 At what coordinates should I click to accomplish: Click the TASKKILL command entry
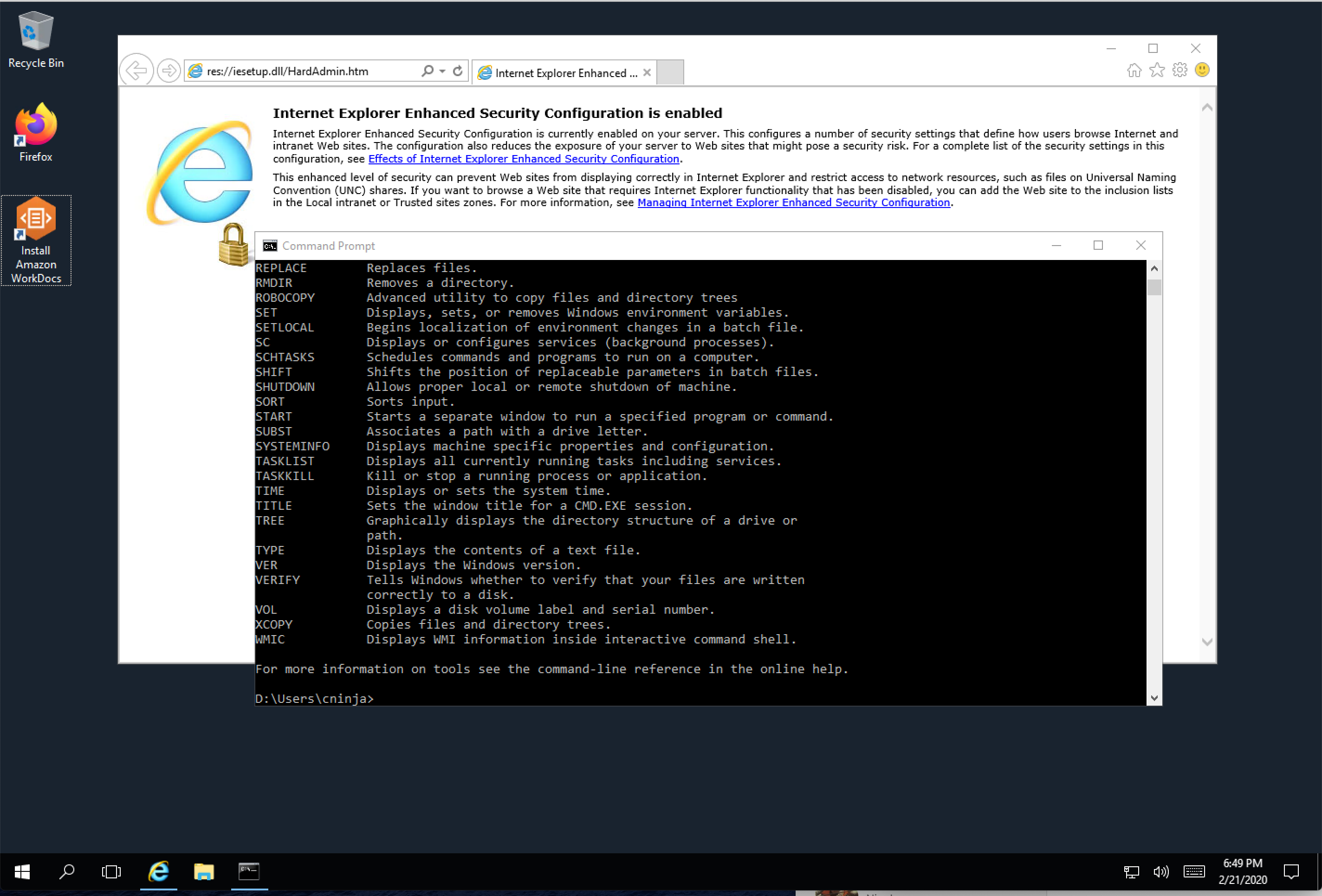tap(285, 475)
